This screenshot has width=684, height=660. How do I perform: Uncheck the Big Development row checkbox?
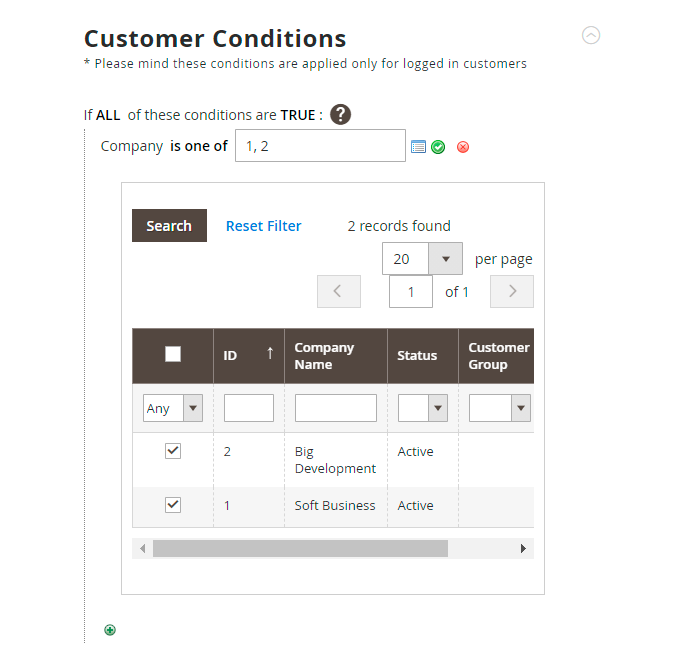(173, 451)
